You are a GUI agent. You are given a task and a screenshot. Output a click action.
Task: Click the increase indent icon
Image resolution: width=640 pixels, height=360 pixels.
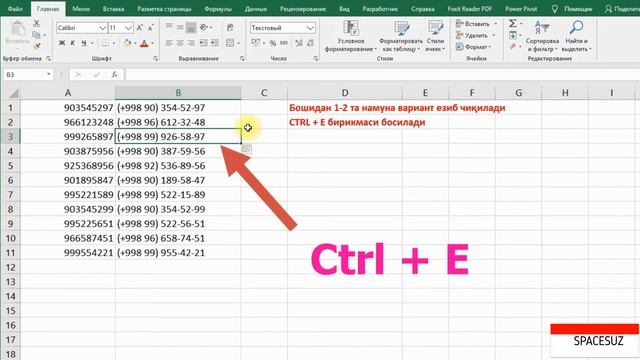point(214,43)
